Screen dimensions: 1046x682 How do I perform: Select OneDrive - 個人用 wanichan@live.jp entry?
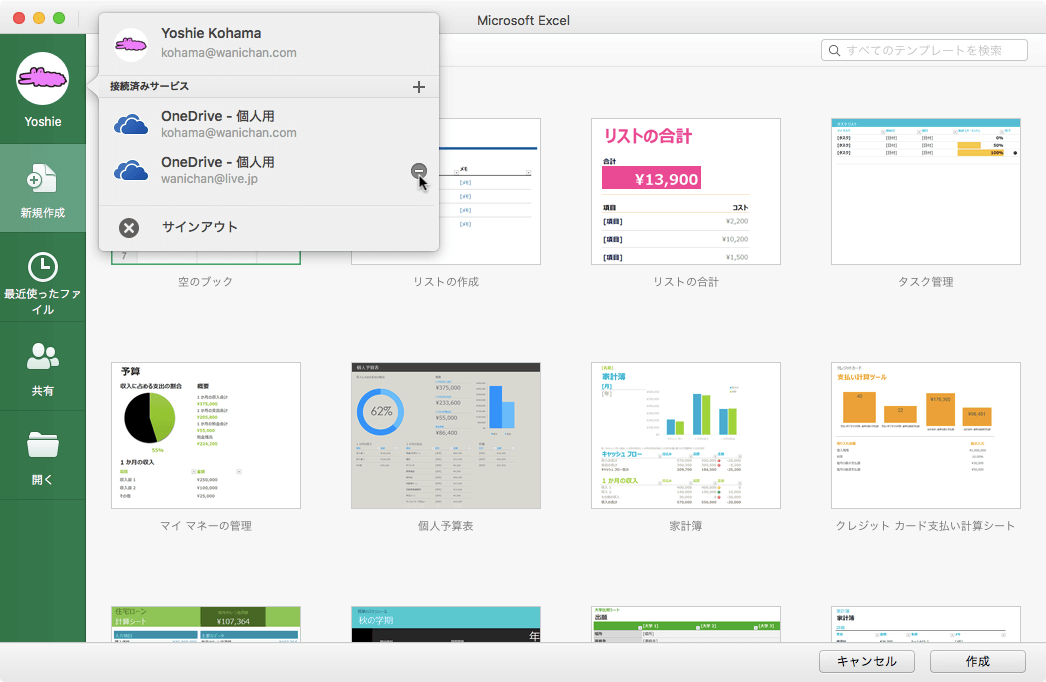click(x=269, y=170)
